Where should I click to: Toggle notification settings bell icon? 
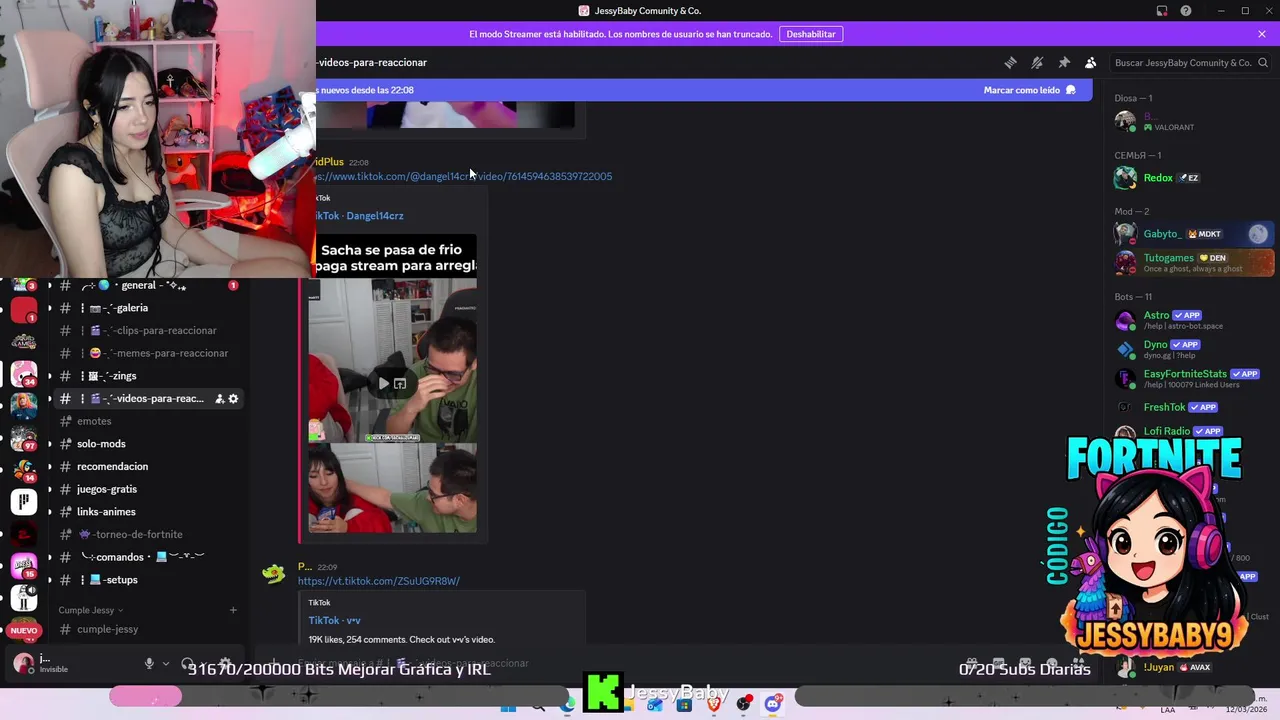[x=1037, y=62]
